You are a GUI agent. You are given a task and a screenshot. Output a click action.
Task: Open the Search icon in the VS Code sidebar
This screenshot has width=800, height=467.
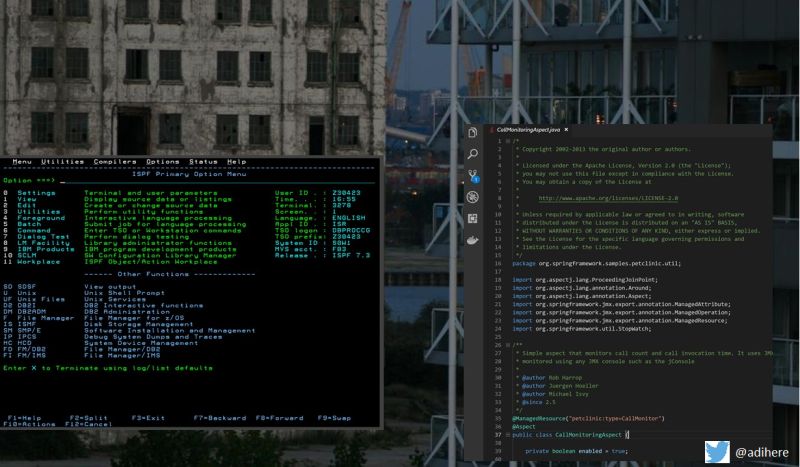(472, 154)
